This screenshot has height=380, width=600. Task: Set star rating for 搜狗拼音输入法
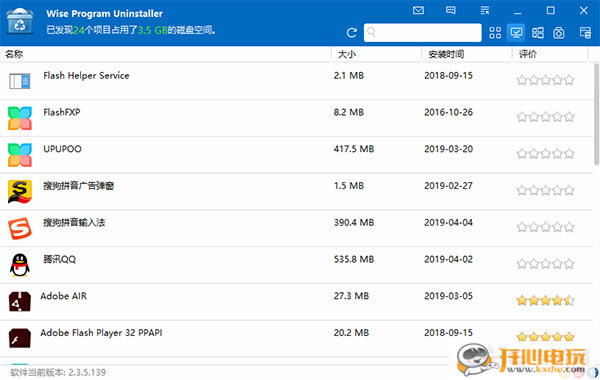coord(545,227)
